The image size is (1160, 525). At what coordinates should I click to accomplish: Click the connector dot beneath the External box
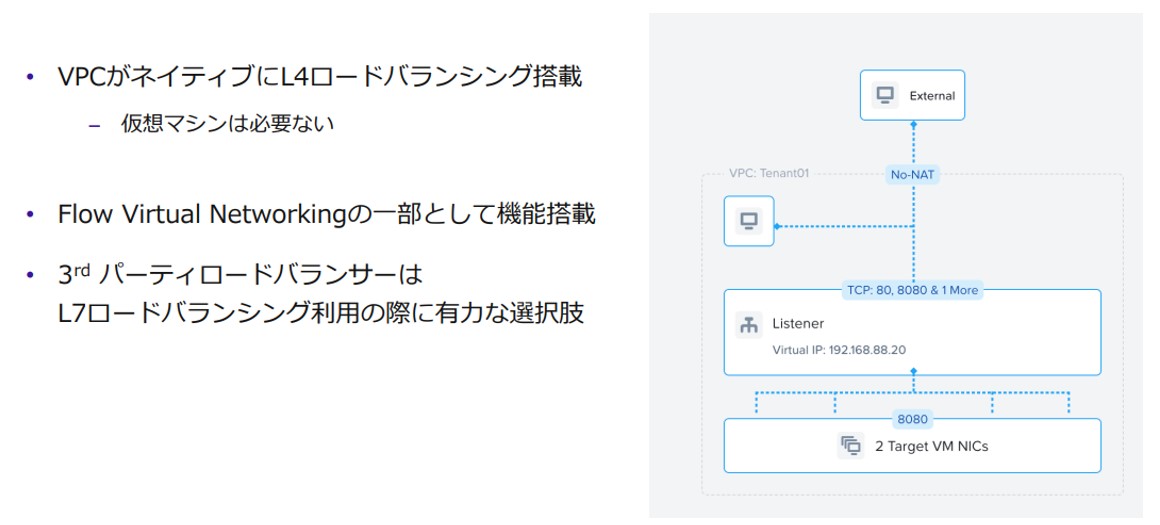click(x=913, y=123)
